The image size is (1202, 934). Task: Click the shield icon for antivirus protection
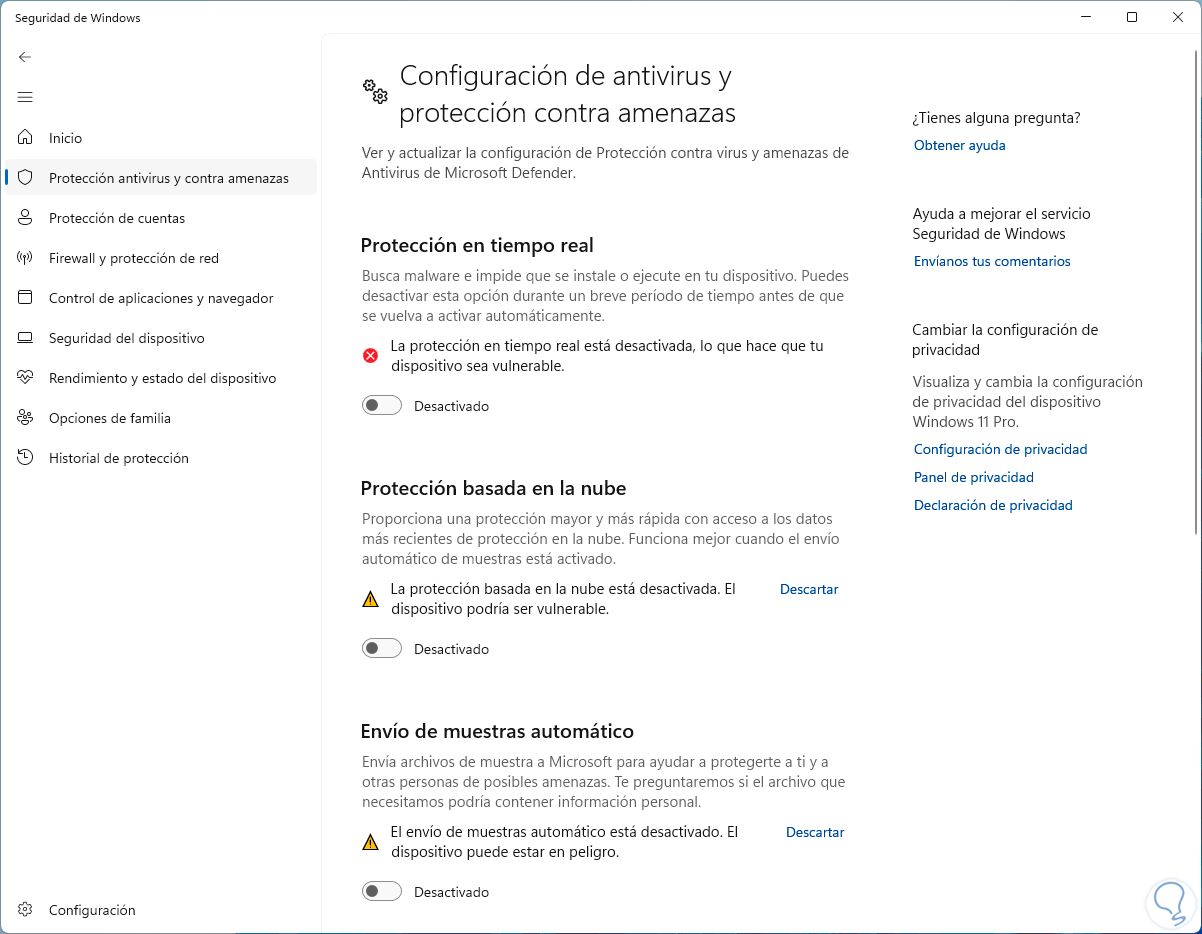point(26,178)
